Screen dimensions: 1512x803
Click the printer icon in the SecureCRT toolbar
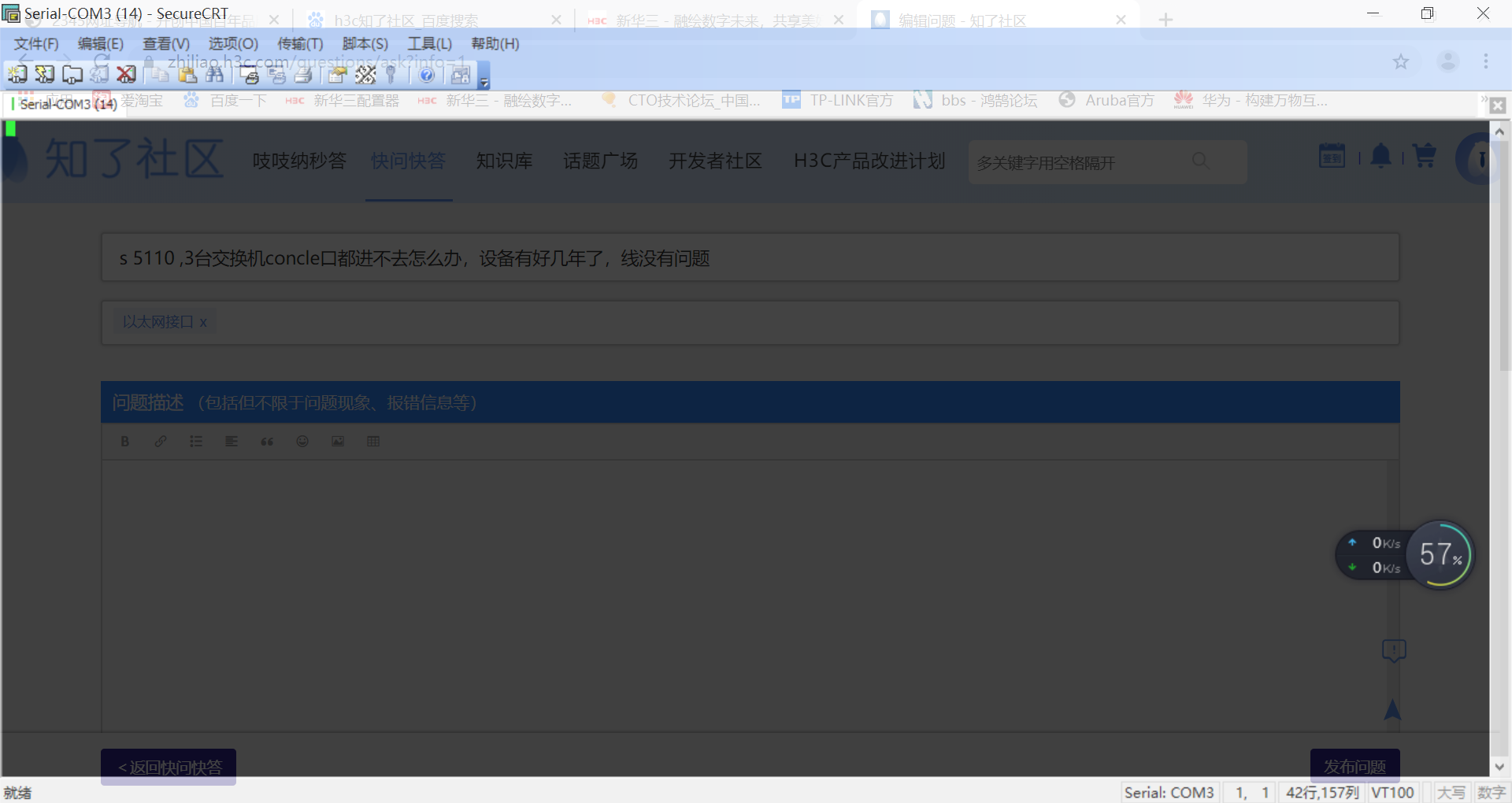[x=303, y=75]
